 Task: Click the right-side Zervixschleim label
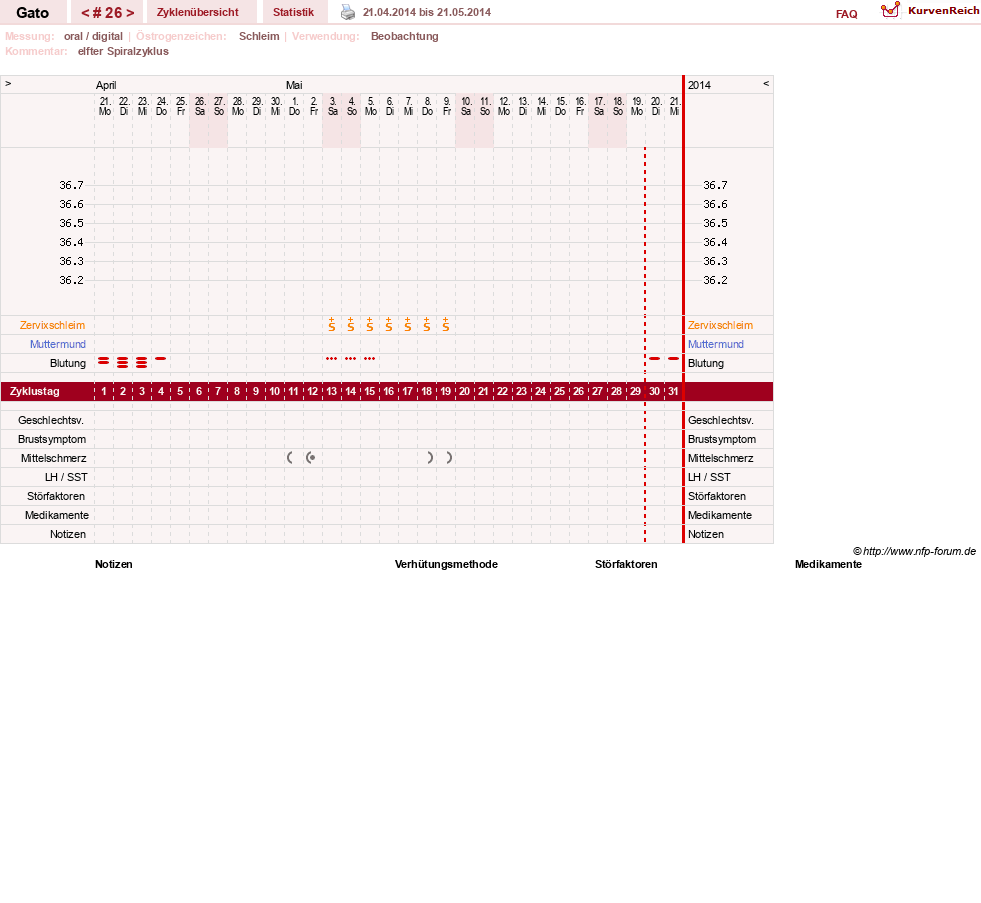coord(720,325)
